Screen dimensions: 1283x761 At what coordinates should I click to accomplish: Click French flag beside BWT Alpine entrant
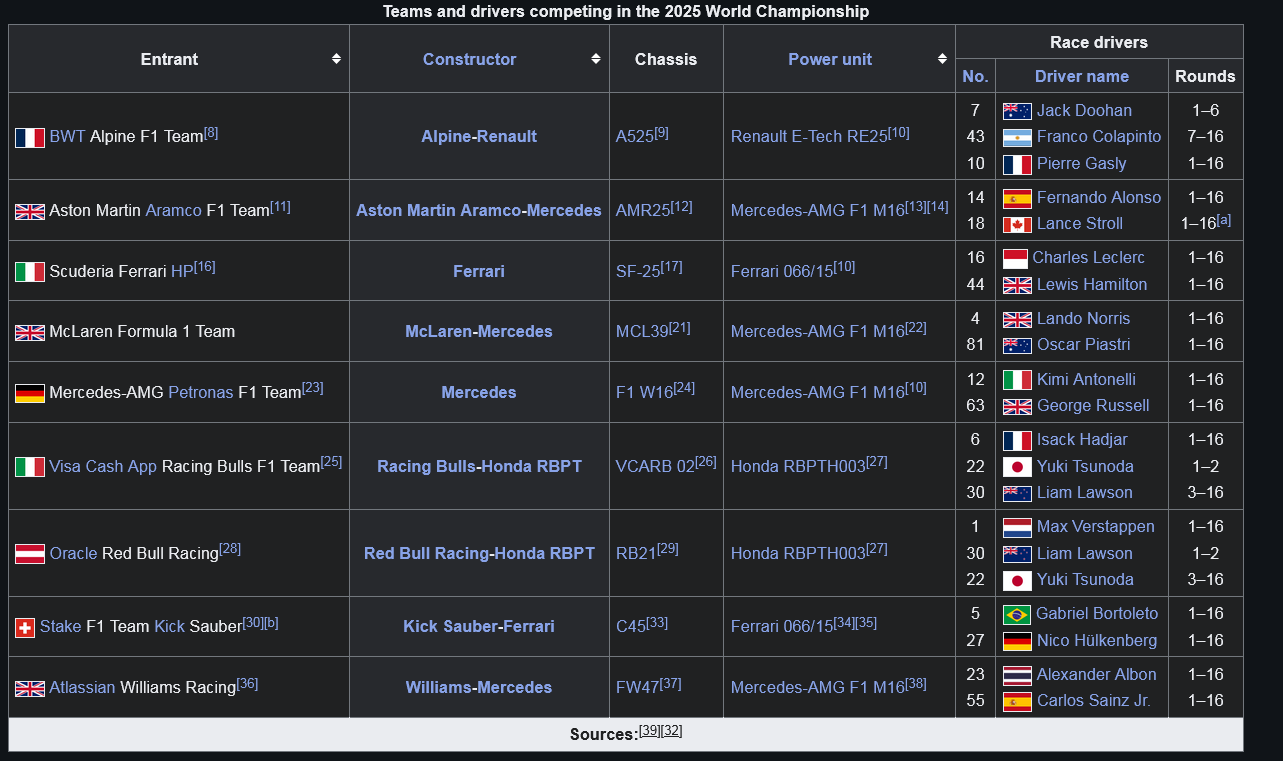(x=30, y=138)
